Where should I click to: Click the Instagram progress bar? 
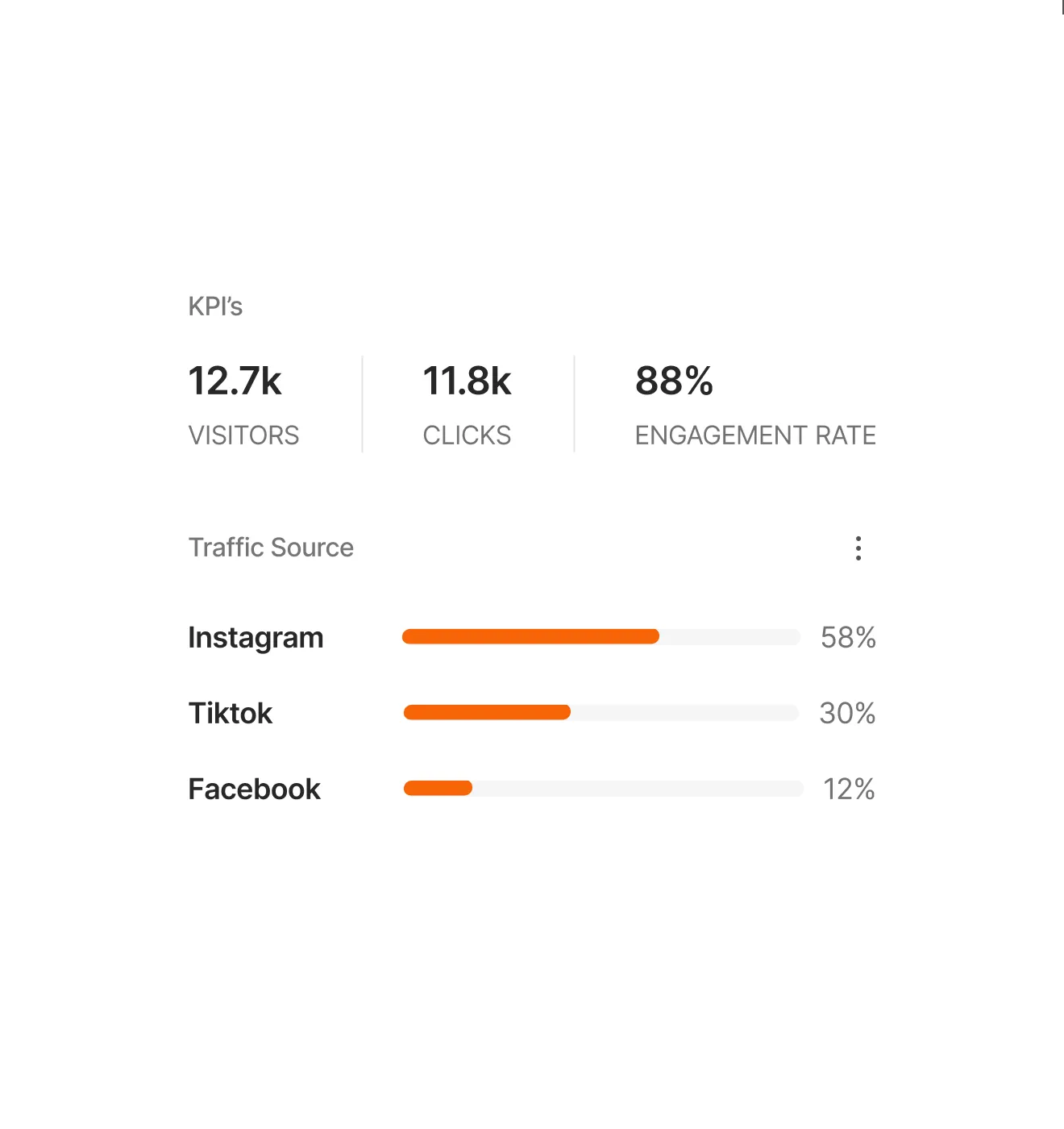coord(601,637)
